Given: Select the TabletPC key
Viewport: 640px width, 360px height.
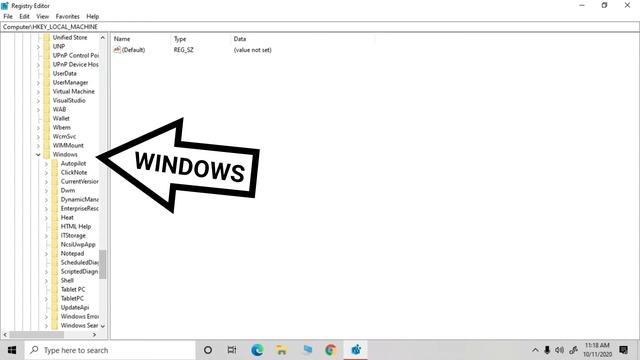Looking at the screenshot, I should click(x=72, y=298).
